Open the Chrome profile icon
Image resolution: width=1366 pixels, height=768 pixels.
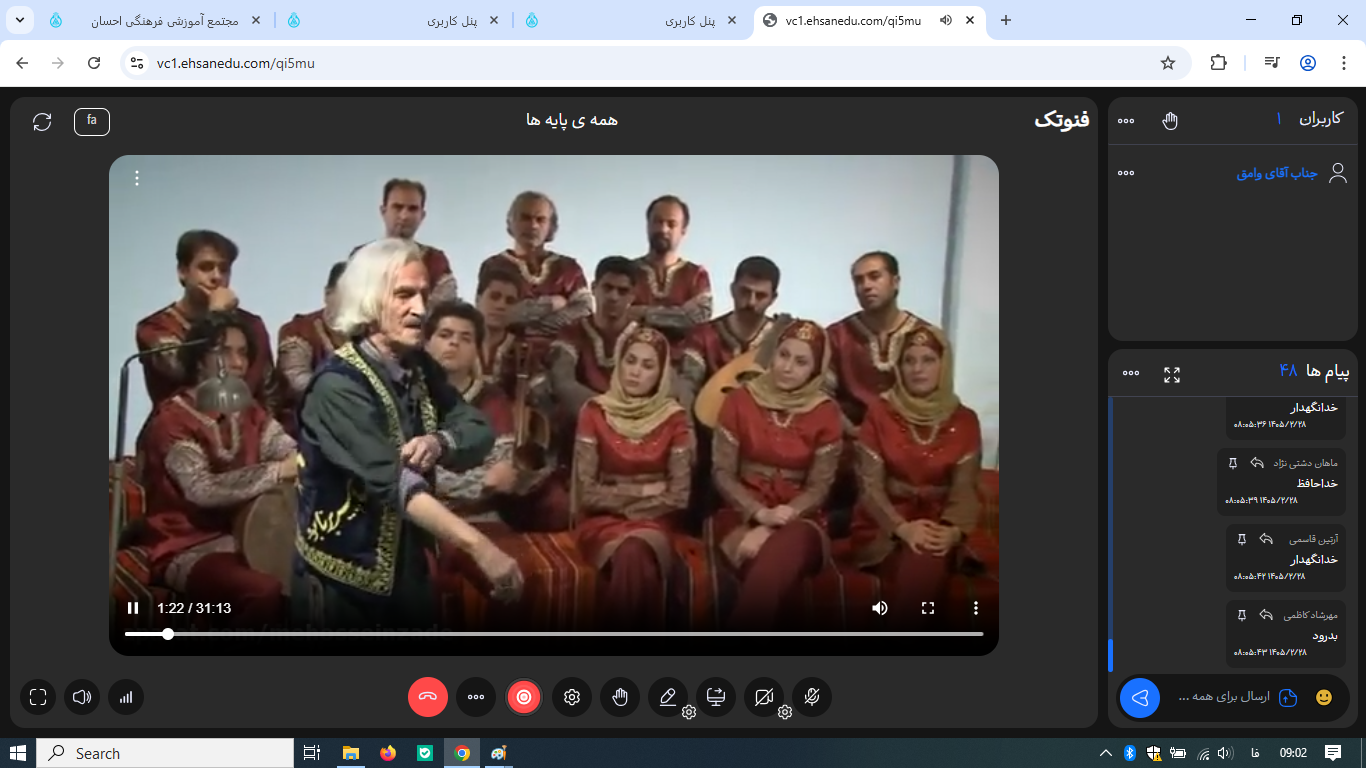coord(1308,63)
